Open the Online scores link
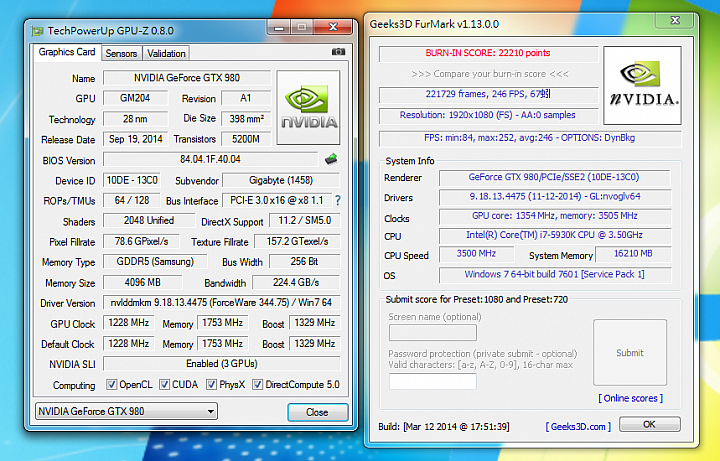 tap(630, 398)
